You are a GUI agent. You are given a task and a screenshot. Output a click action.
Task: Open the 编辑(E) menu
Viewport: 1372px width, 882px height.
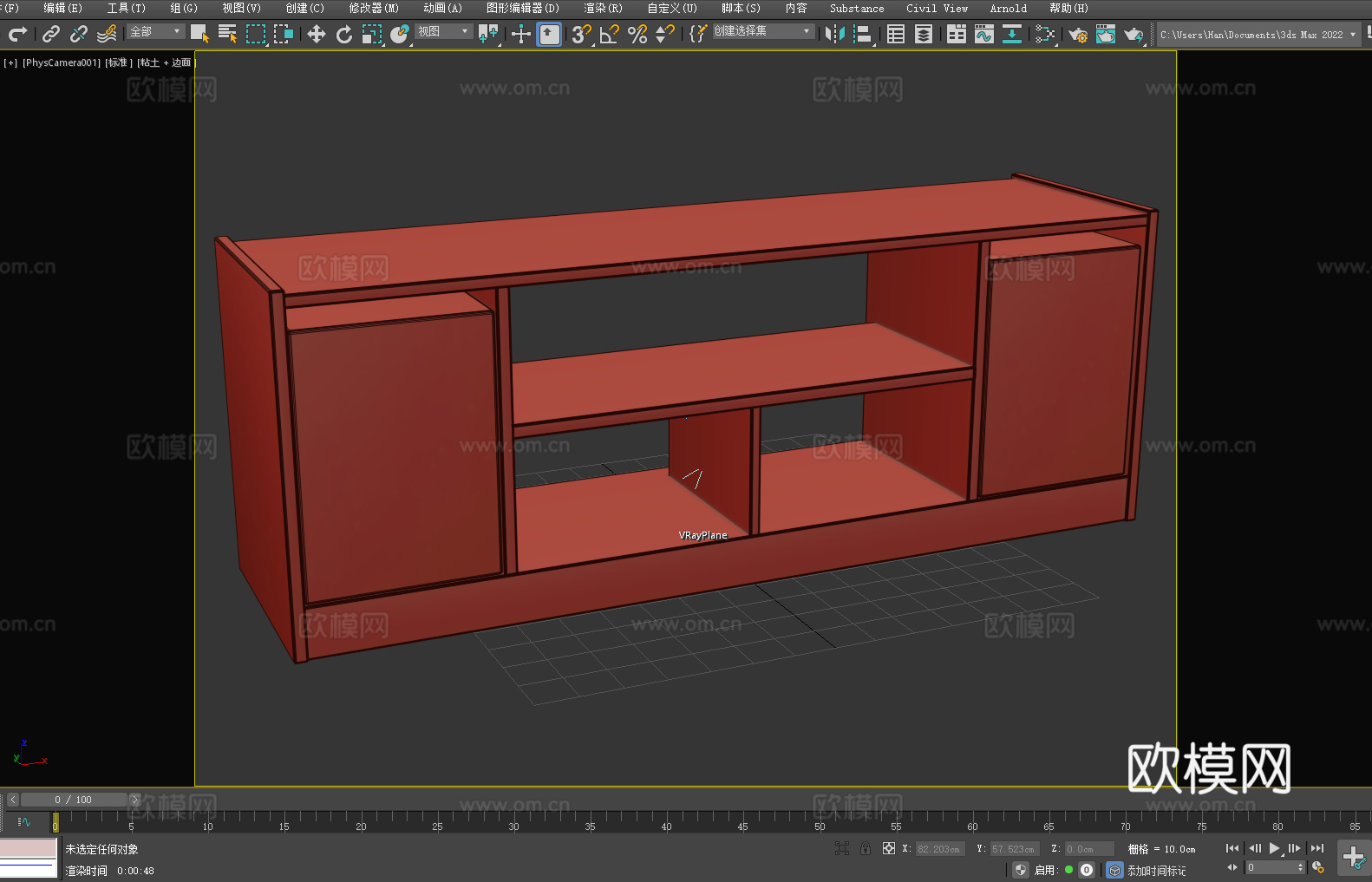click(x=63, y=8)
